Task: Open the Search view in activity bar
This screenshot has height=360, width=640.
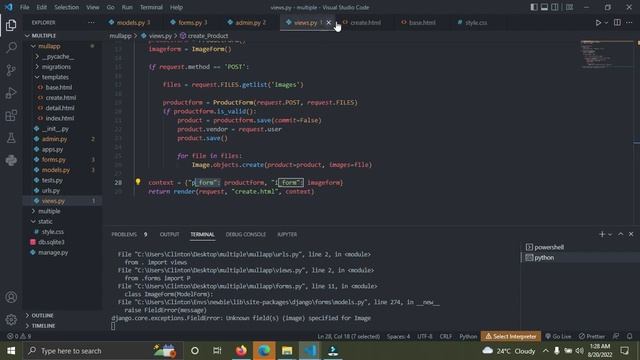Action: coord(11,47)
